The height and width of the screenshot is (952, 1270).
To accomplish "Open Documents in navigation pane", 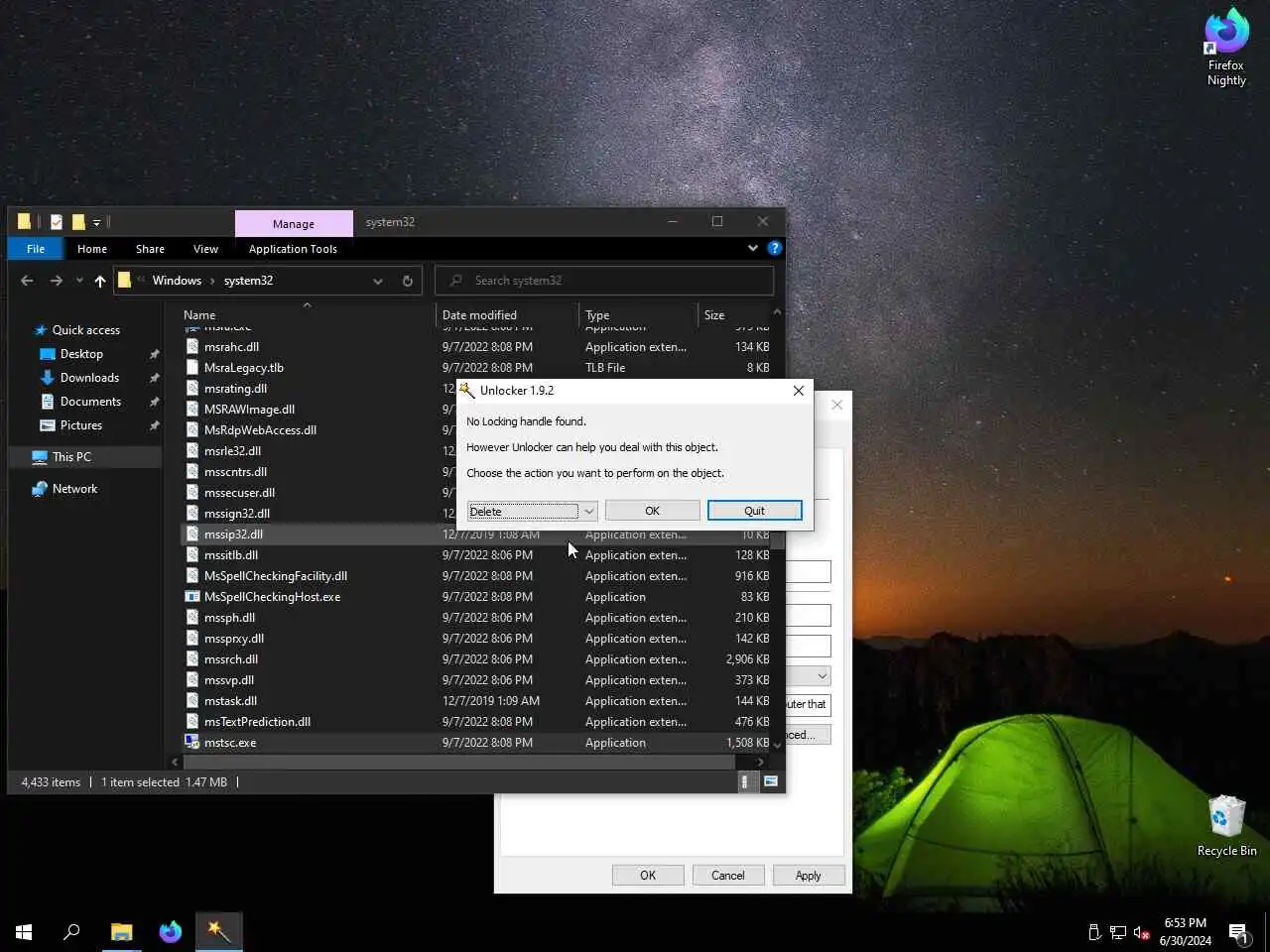I will pos(90,402).
